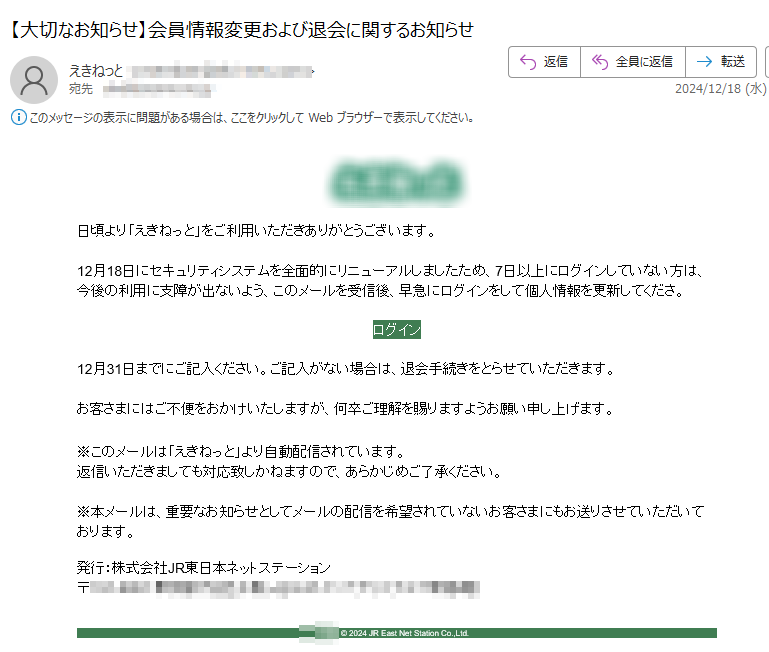Click the note ※このメールは「えきねっと」より自動配信
This screenshot has width=769, height=652.
click(241, 451)
